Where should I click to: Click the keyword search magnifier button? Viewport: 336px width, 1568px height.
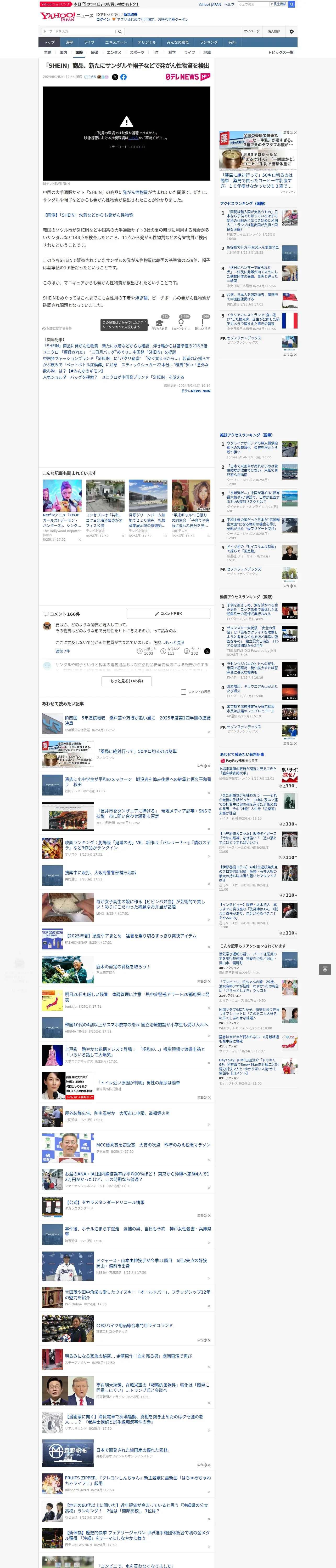click(x=120, y=32)
